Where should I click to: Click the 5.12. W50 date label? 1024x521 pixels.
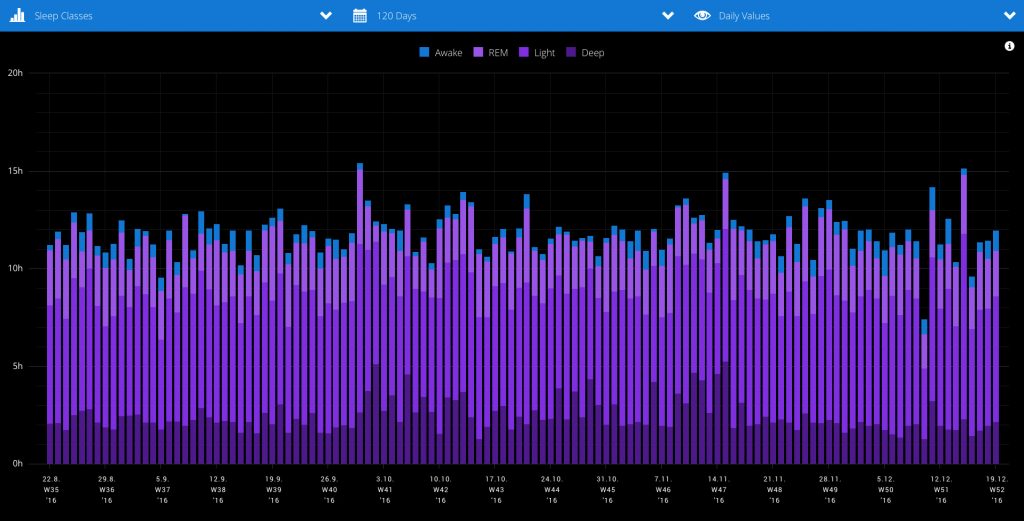[x=886, y=490]
